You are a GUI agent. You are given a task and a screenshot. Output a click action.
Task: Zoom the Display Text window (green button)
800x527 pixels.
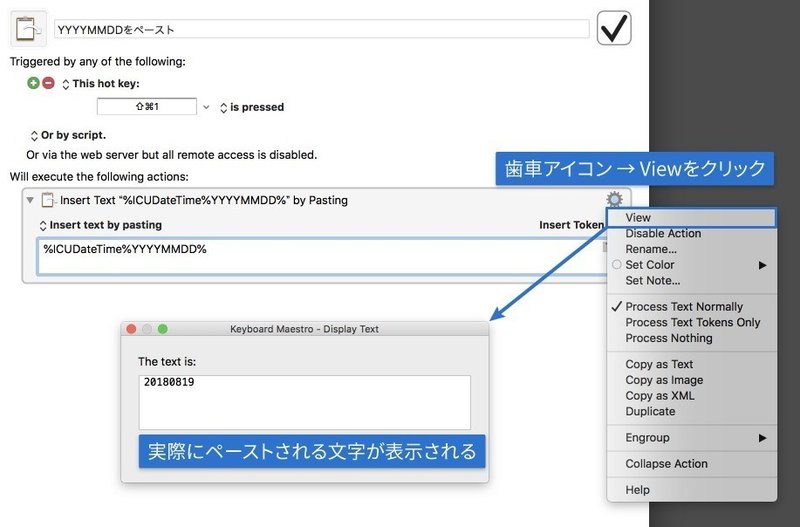tap(163, 329)
